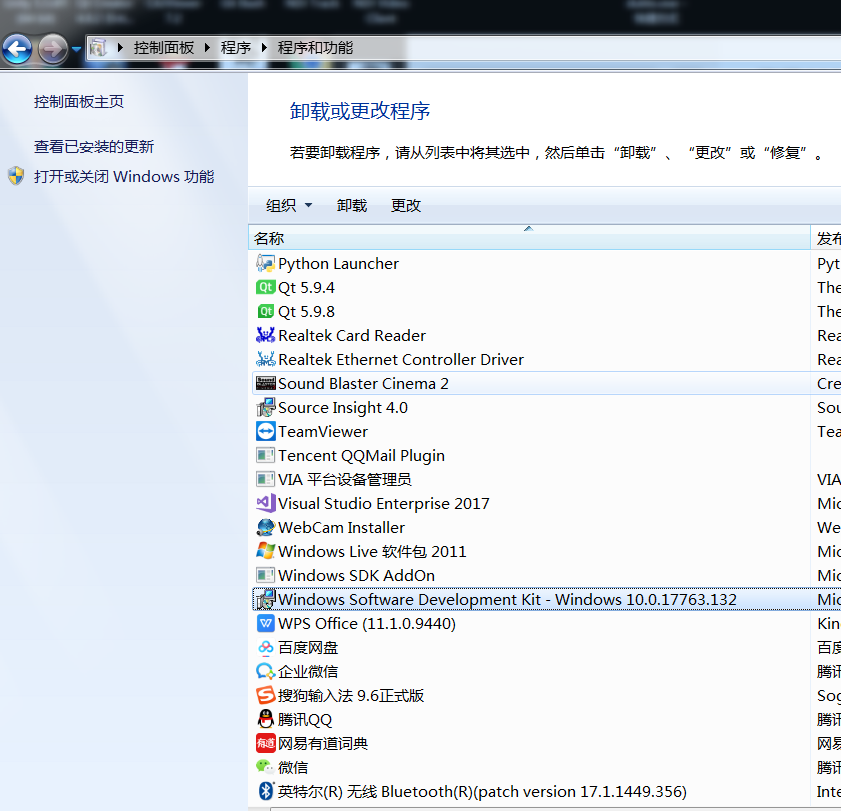Click the Tencent QQMail Plugin icon
This screenshot has height=811, width=841.
click(265, 455)
